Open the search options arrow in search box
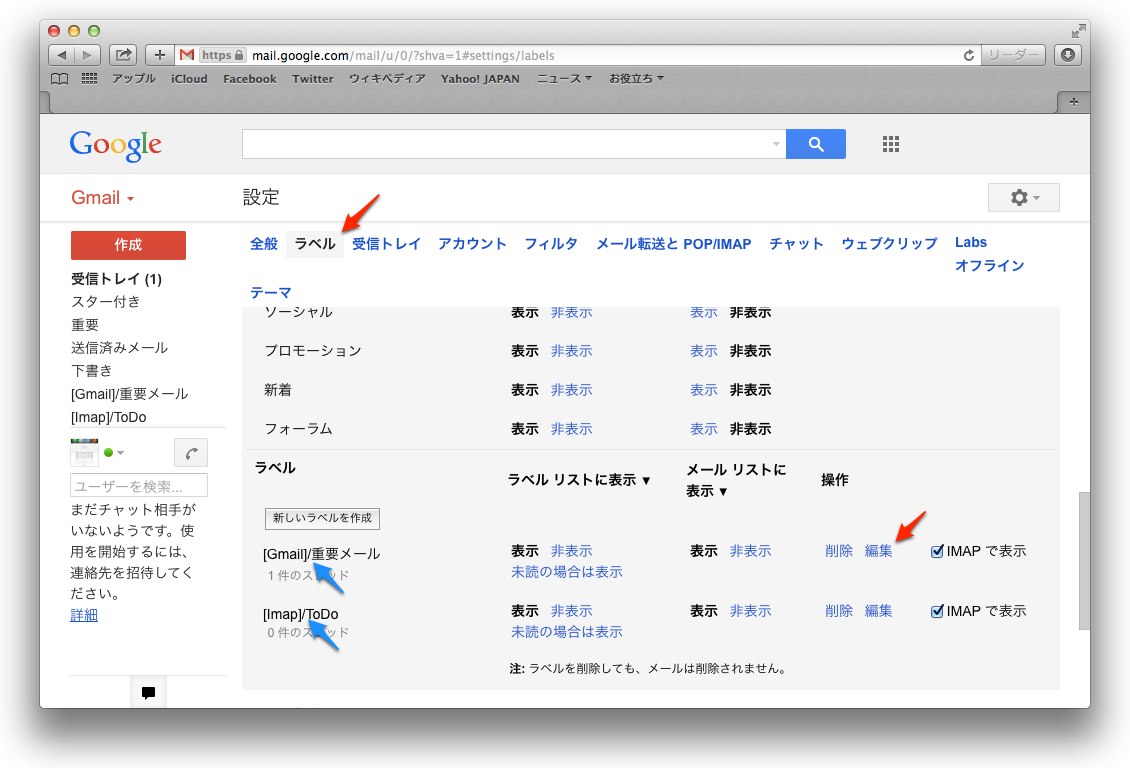Screen dimensions: 1130x768 click(776, 144)
